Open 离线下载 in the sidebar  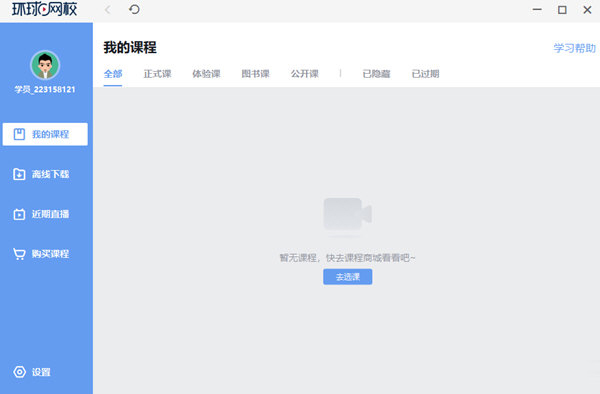[x=45, y=174]
